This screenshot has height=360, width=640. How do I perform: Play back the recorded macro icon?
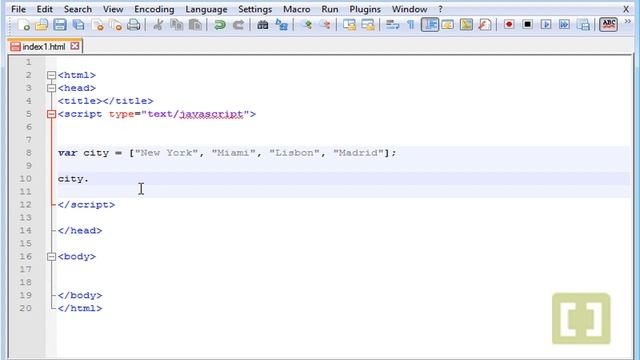coord(546,25)
